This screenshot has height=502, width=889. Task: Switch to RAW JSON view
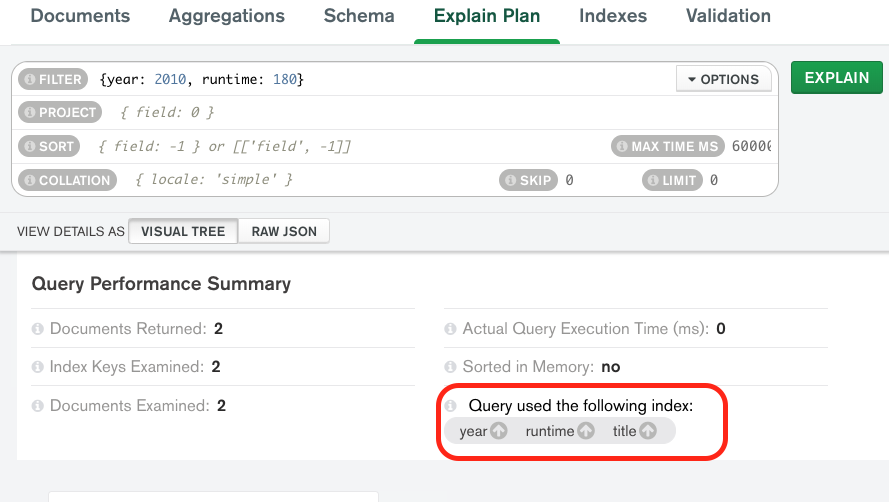pyautogui.click(x=284, y=231)
